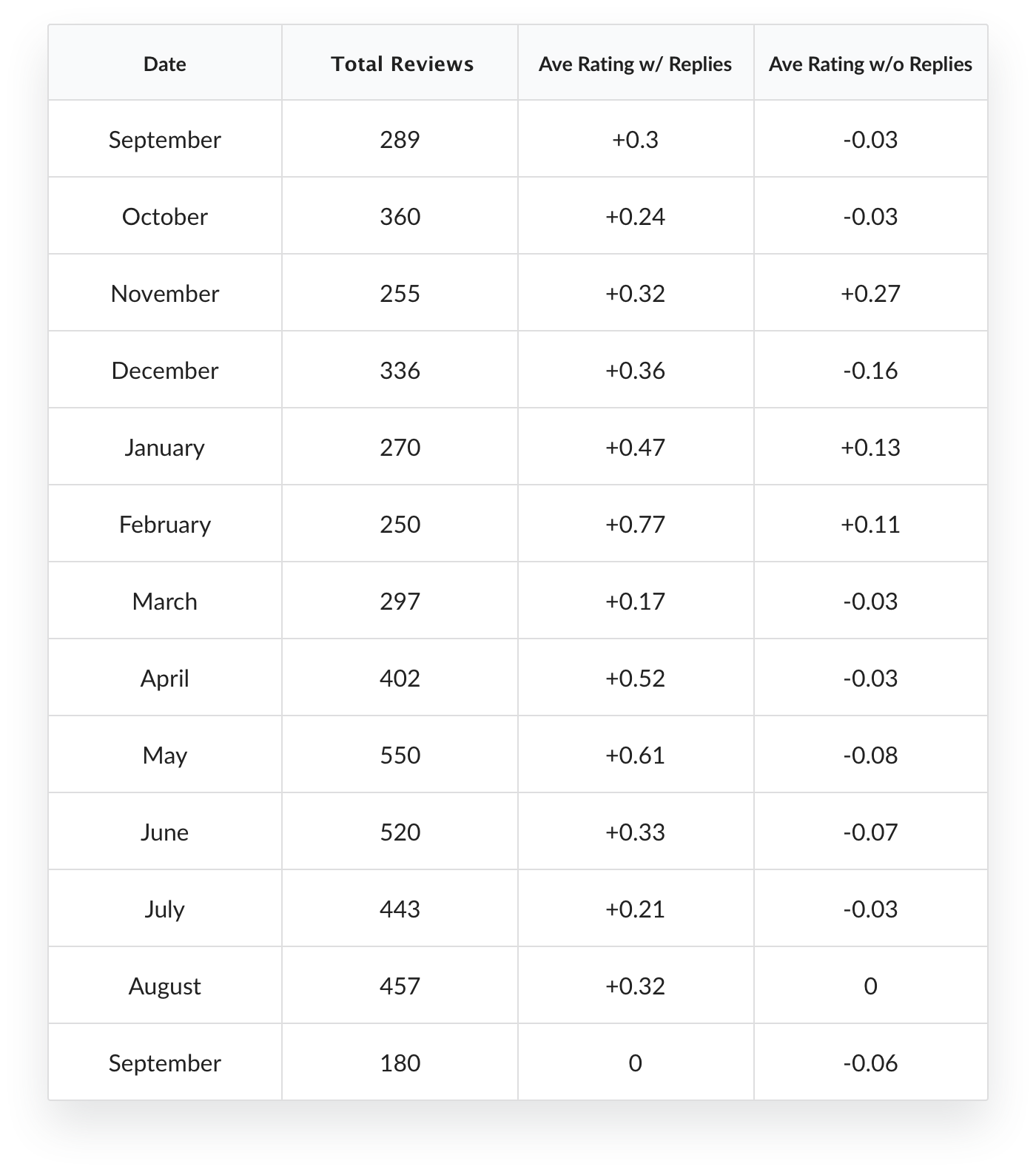Screen dimensions: 1036x1175
Task: Select the June total reviews value 520
Action: pos(400,832)
